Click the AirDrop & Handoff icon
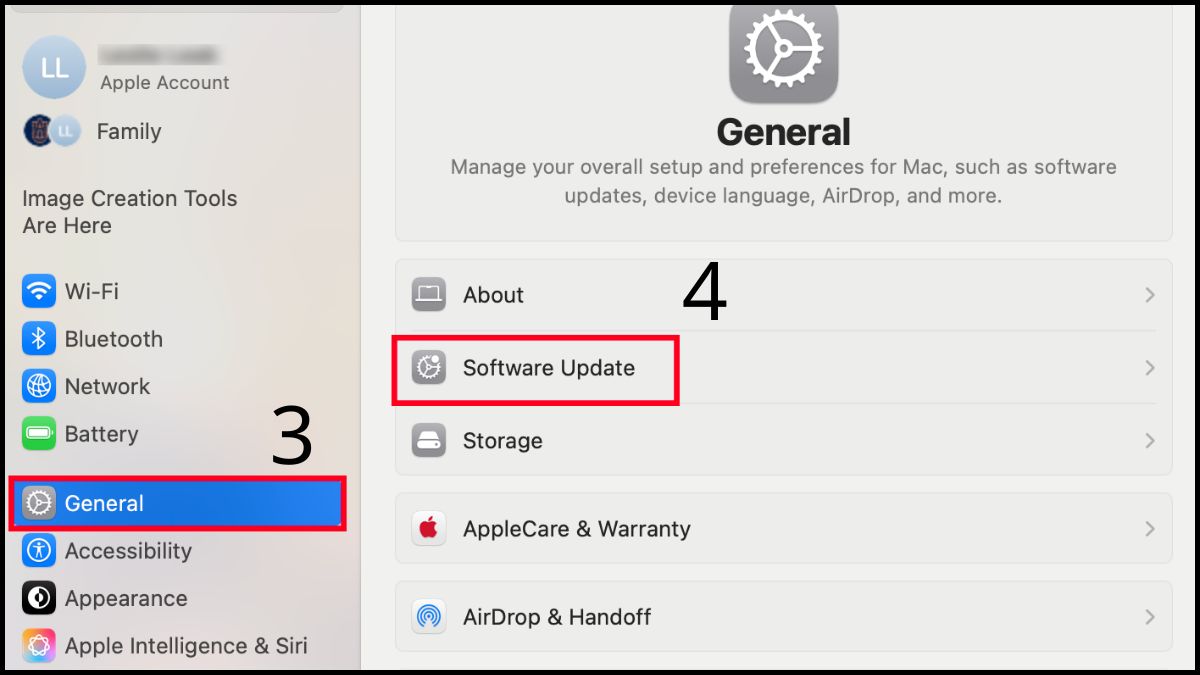 (x=429, y=617)
